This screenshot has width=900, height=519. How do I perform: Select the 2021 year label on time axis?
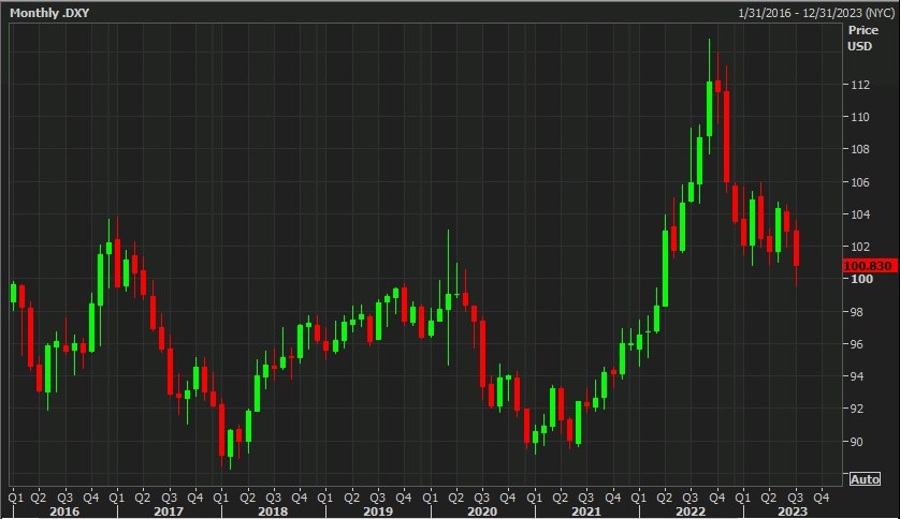587,511
